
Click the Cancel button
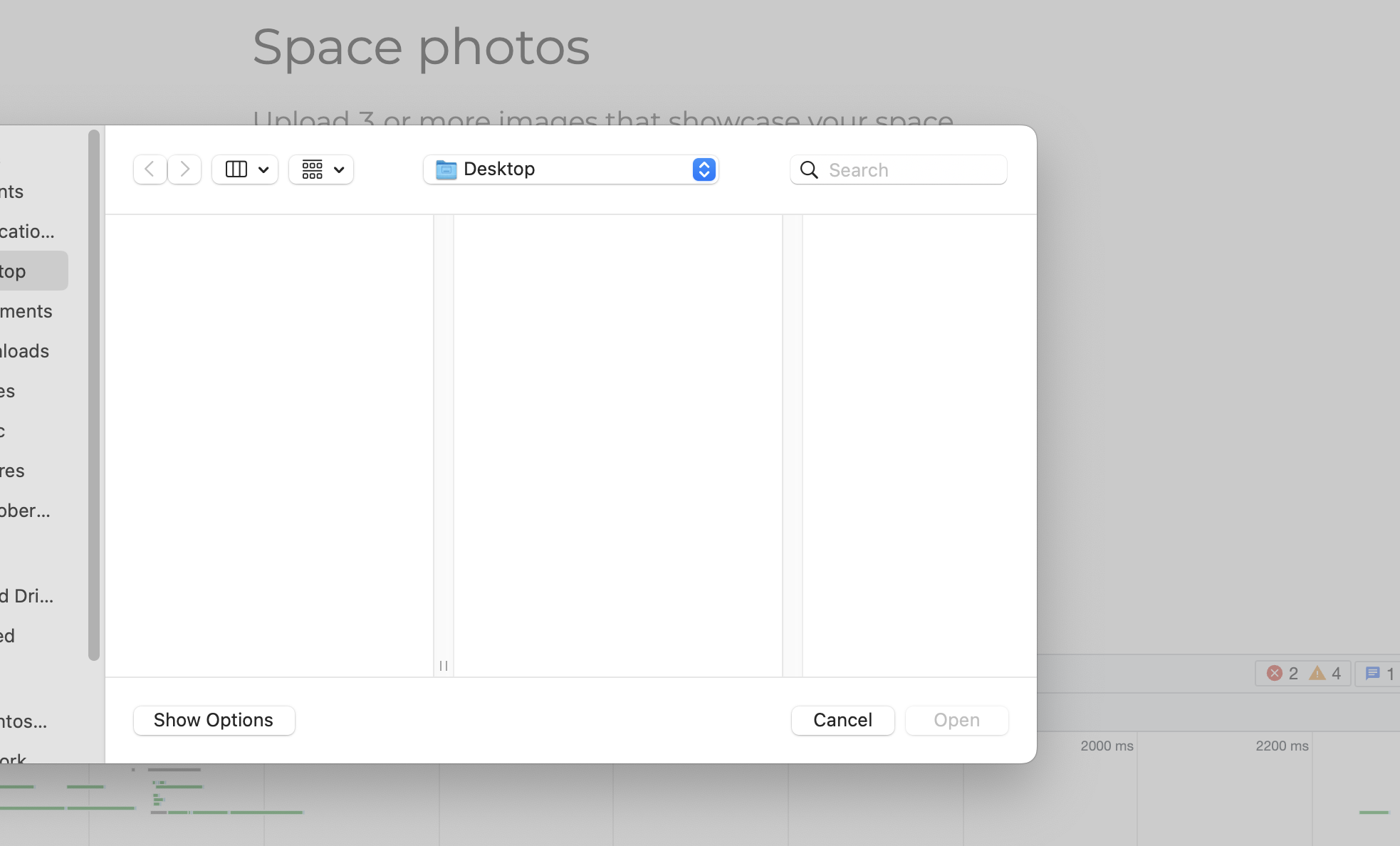coord(842,720)
